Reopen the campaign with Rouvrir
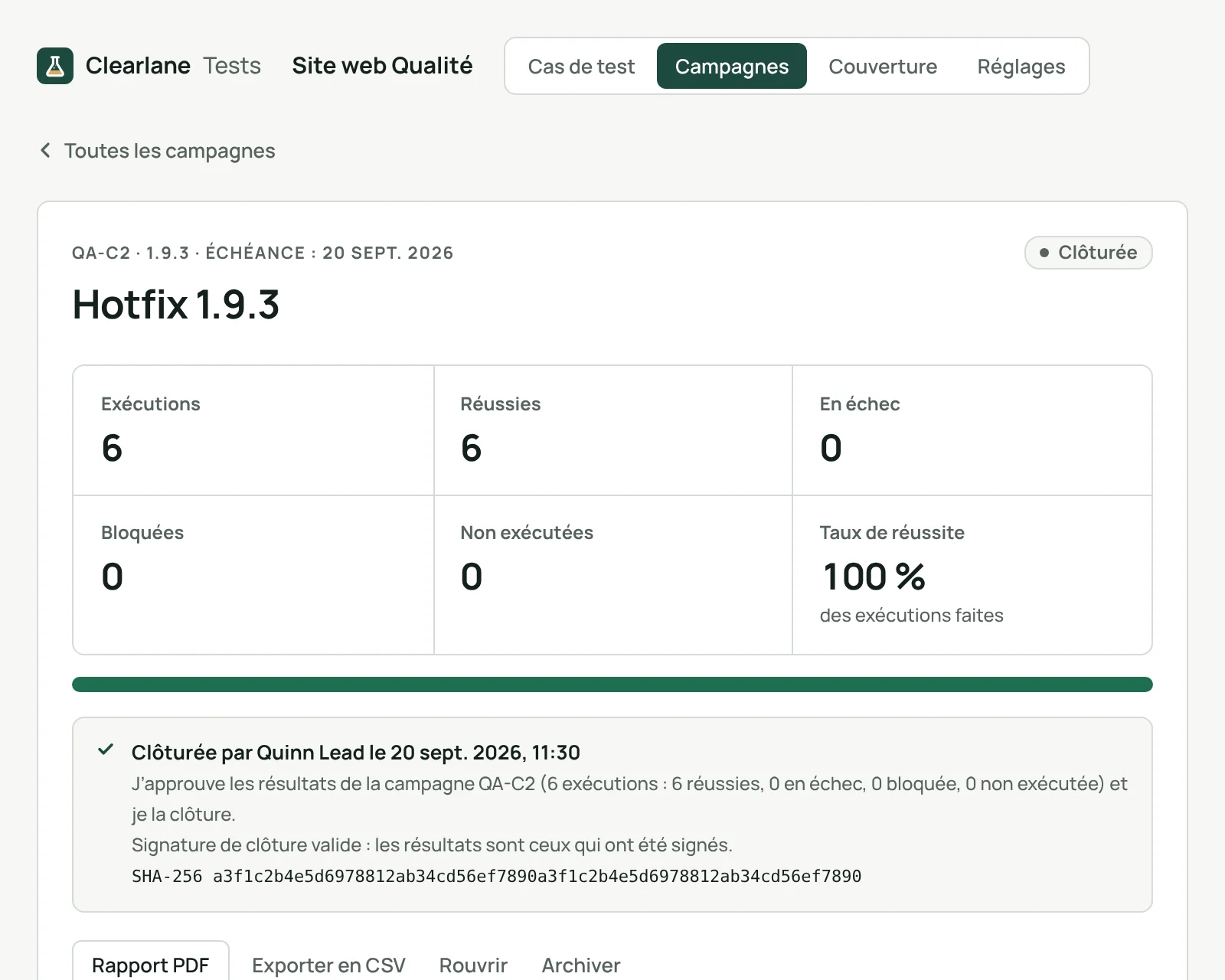Screen dimensions: 1225x980 click(x=473, y=965)
